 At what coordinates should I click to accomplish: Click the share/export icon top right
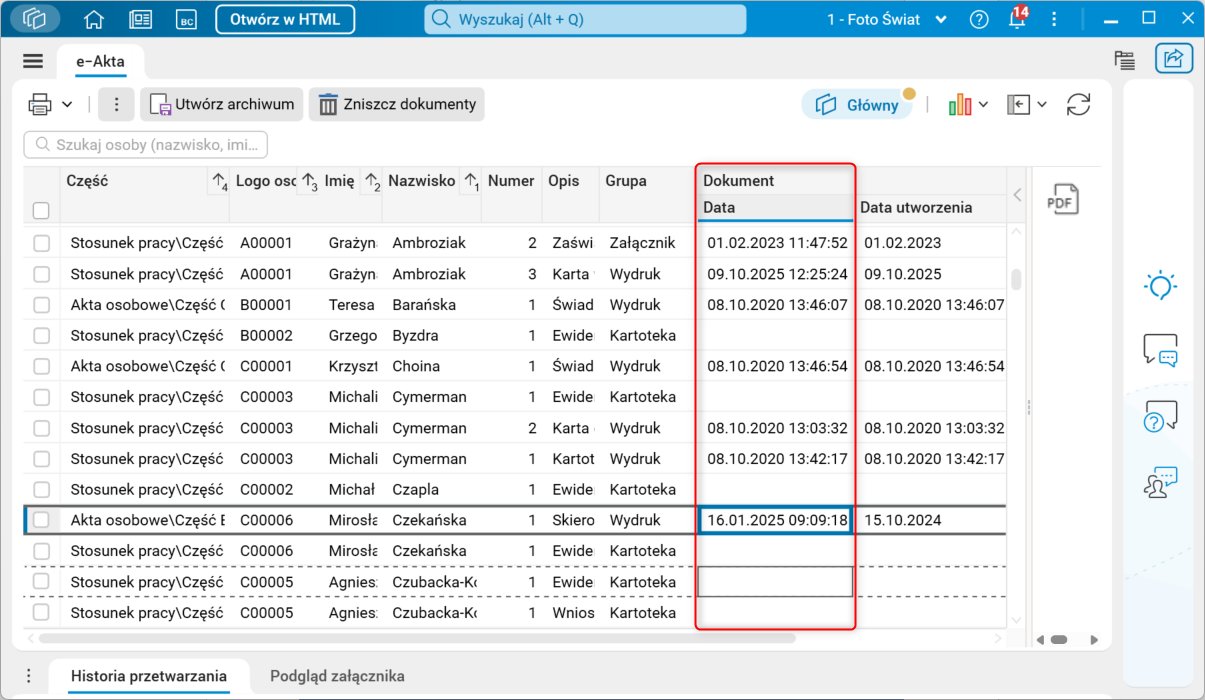click(x=1174, y=58)
